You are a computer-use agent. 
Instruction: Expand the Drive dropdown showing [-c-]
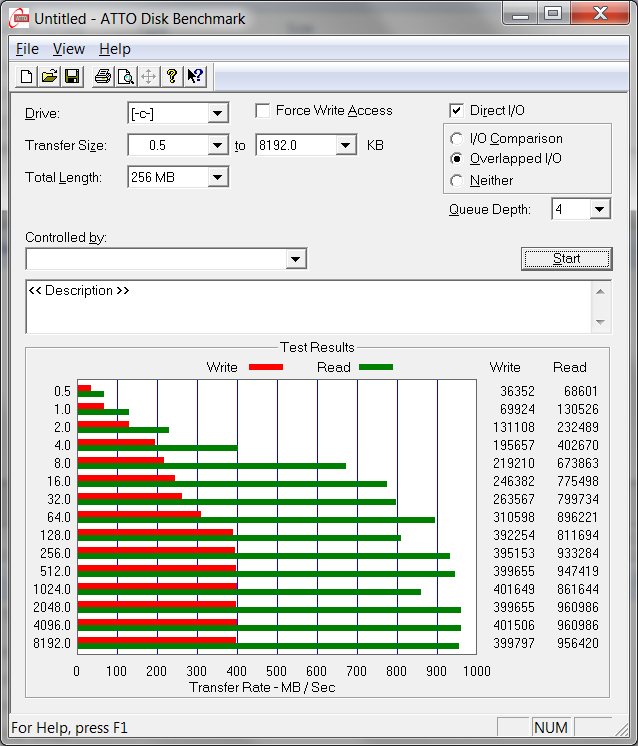coord(217,113)
